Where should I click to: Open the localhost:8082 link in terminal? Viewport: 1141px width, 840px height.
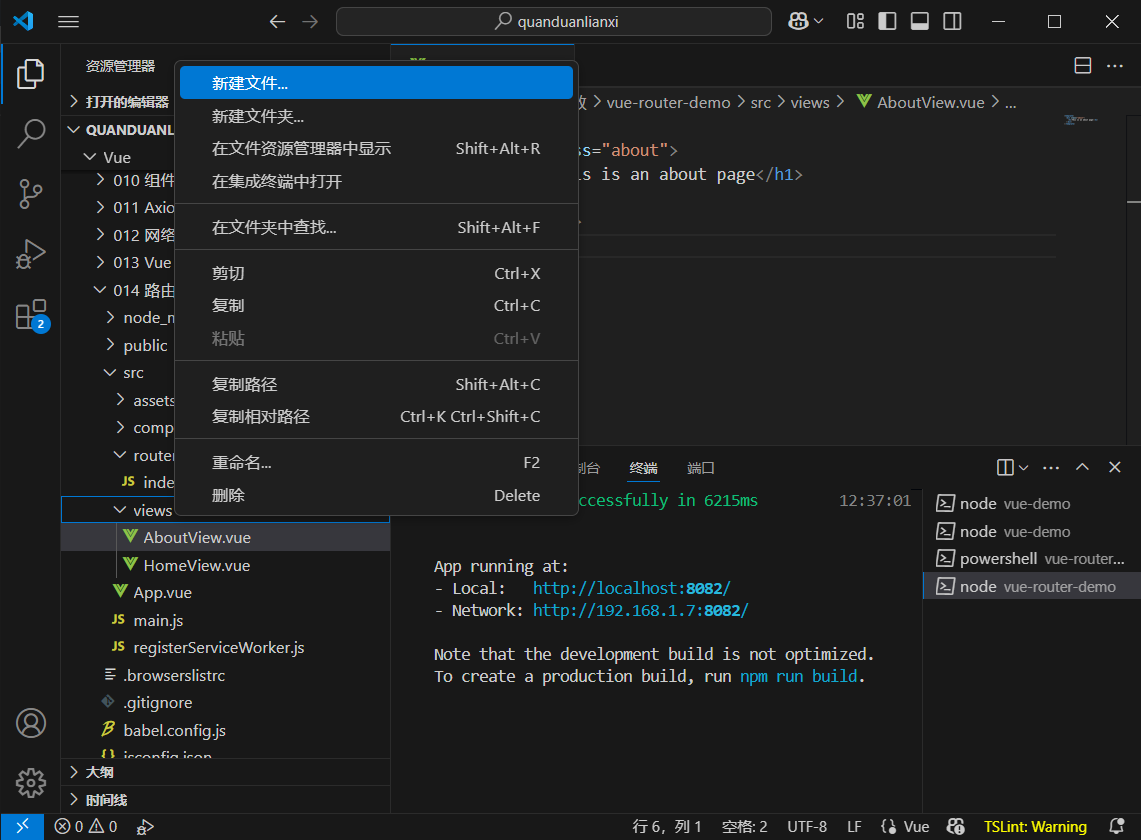tap(631, 588)
